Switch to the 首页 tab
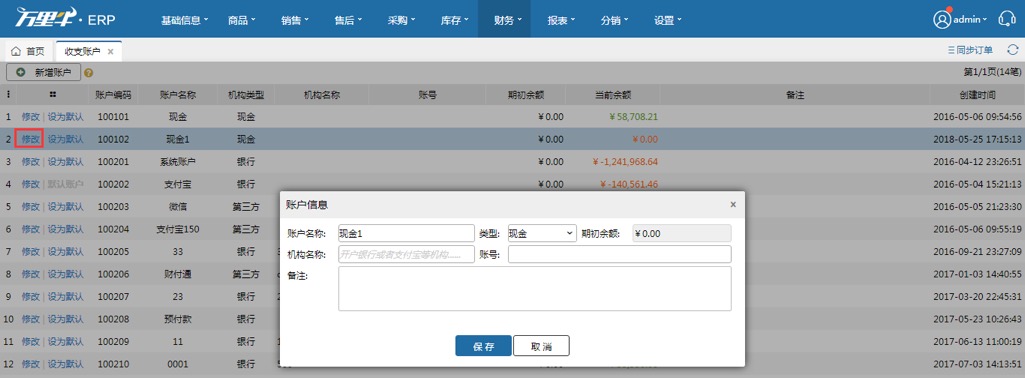 pos(28,51)
